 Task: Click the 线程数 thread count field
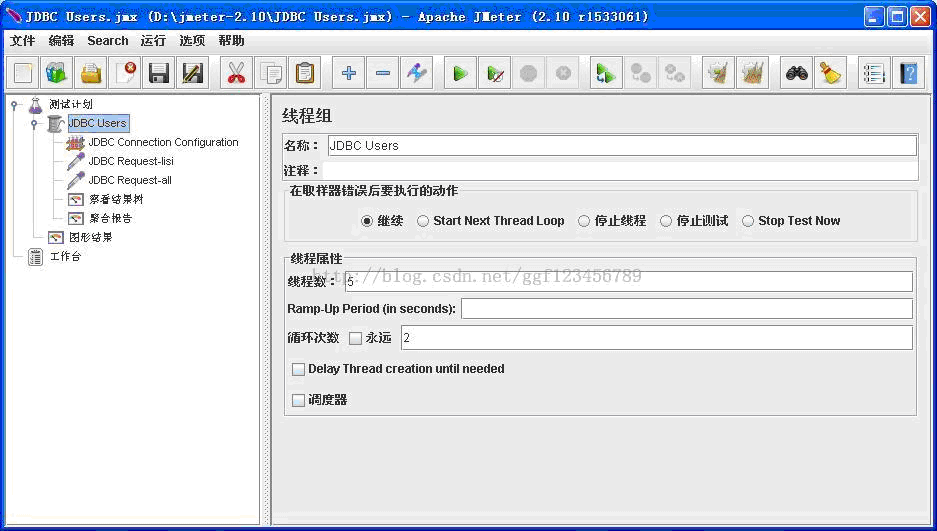[x=629, y=281]
